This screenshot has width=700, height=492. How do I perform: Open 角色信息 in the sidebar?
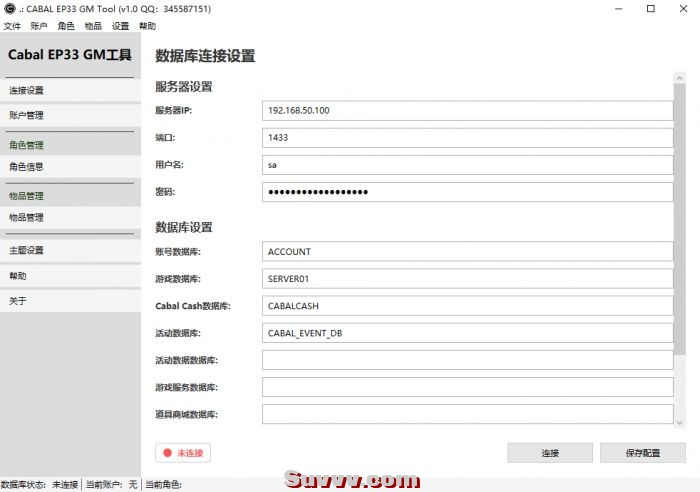[70, 167]
